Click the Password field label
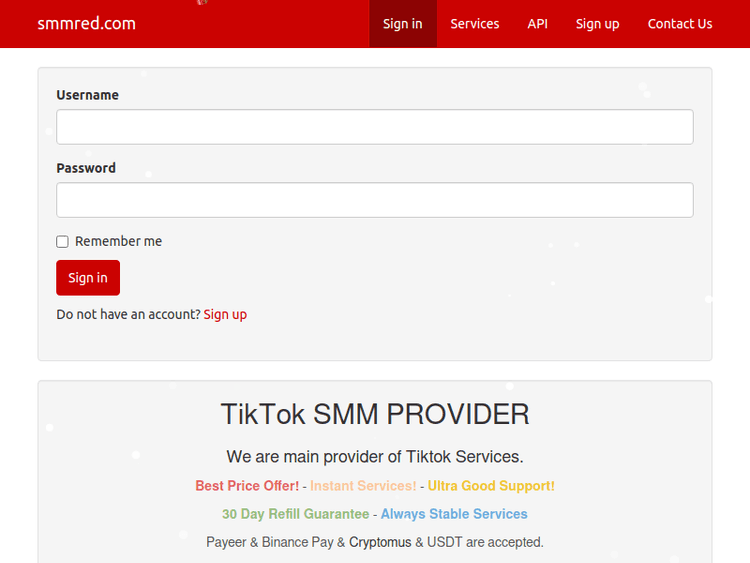The image size is (750, 563). (86, 168)
